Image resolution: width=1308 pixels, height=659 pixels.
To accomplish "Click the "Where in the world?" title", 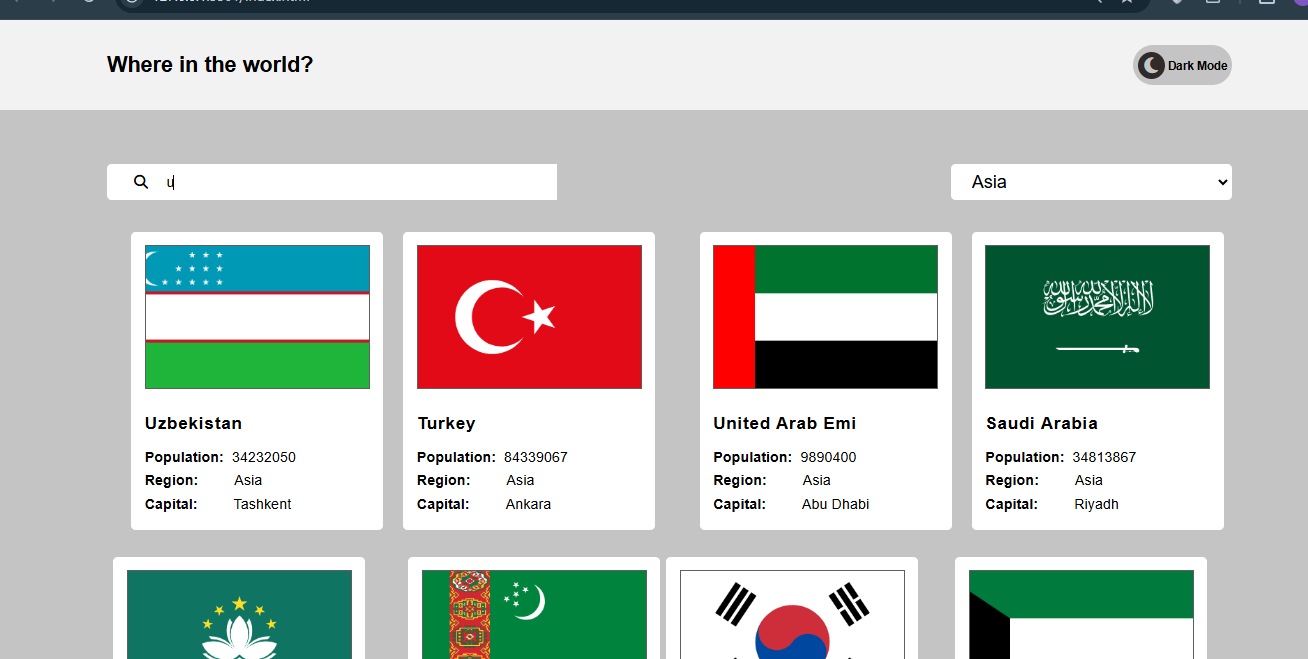I will pos(210,65).
